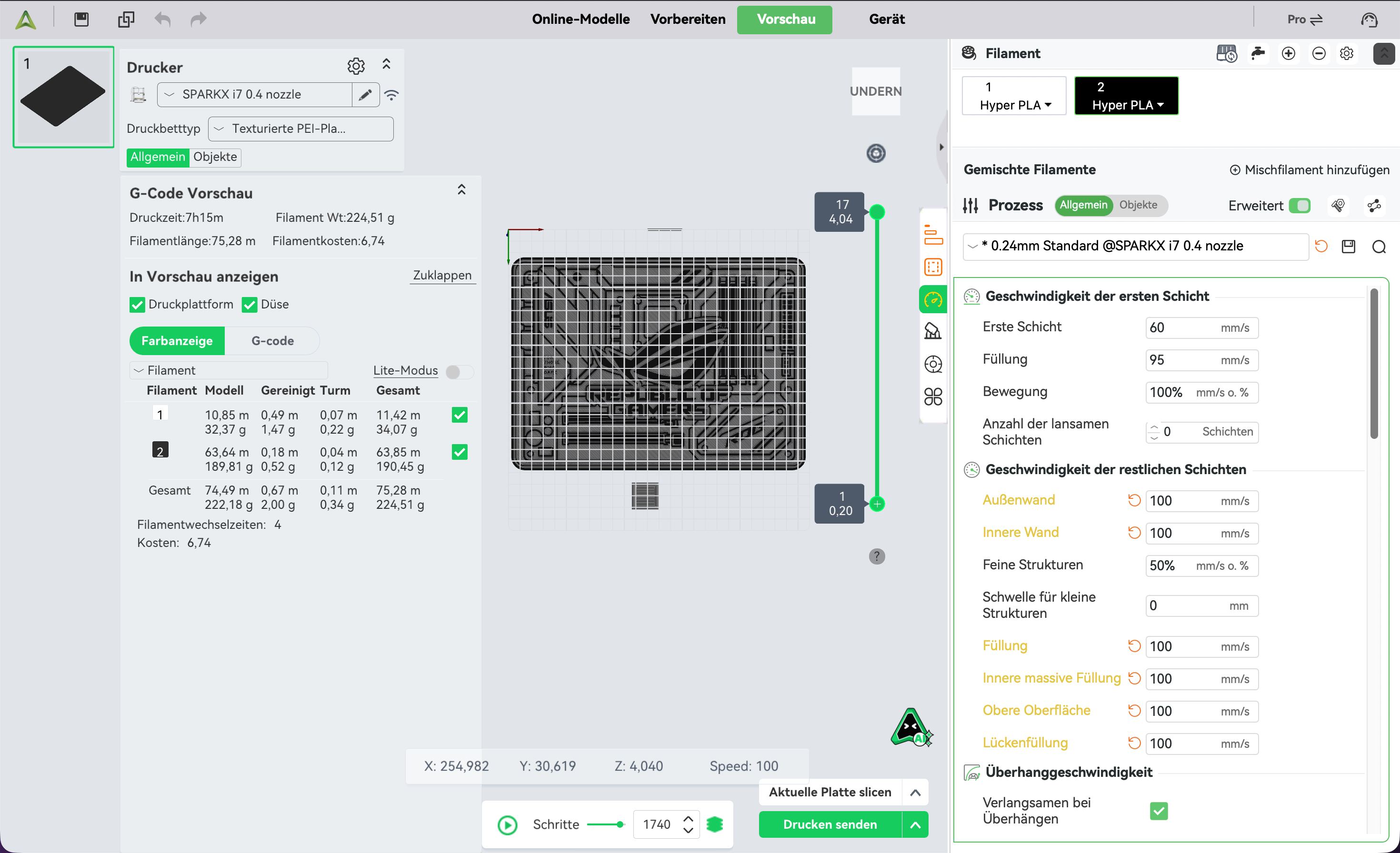Screen dimensions: 1400x853
Task: Uncheck Verlangsamen bei Überhängen
Action: click(x=1159, y=811)
